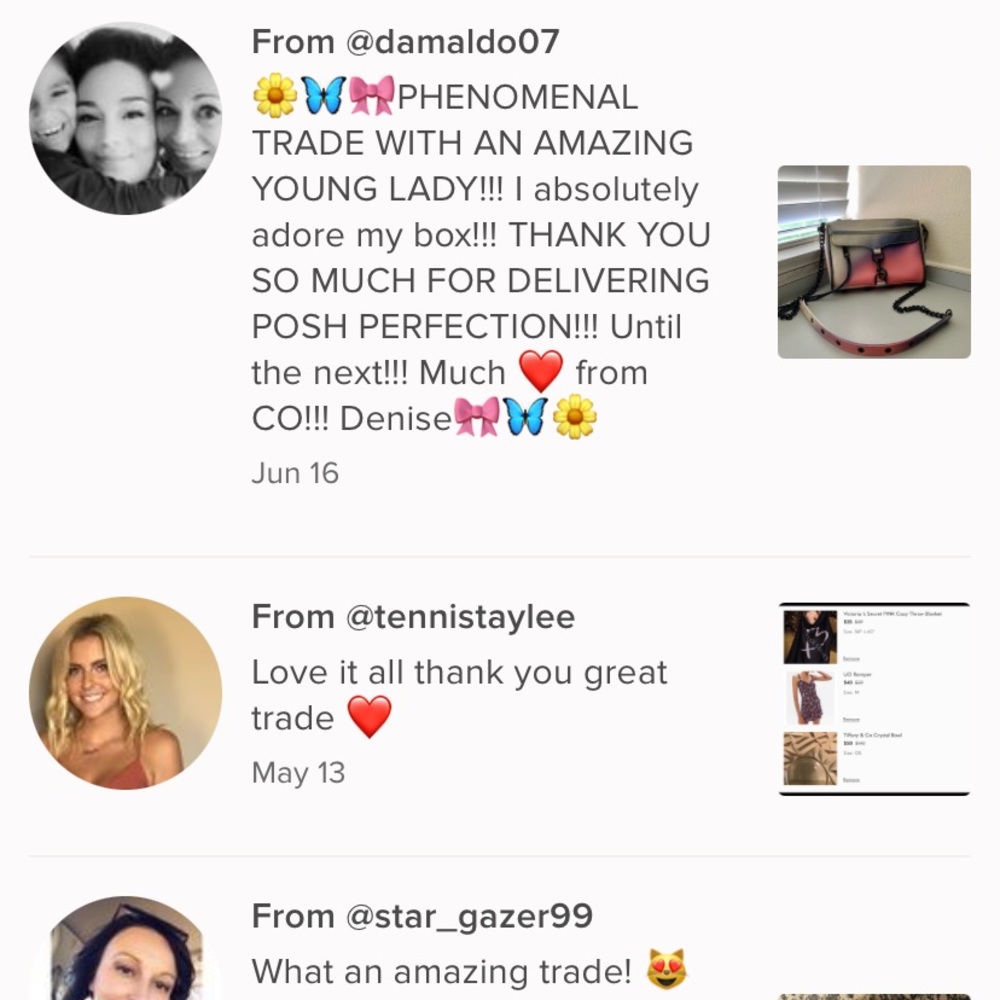Tap the heart-eyes cat emoji

pyautogui.click(x=666, y=971)
